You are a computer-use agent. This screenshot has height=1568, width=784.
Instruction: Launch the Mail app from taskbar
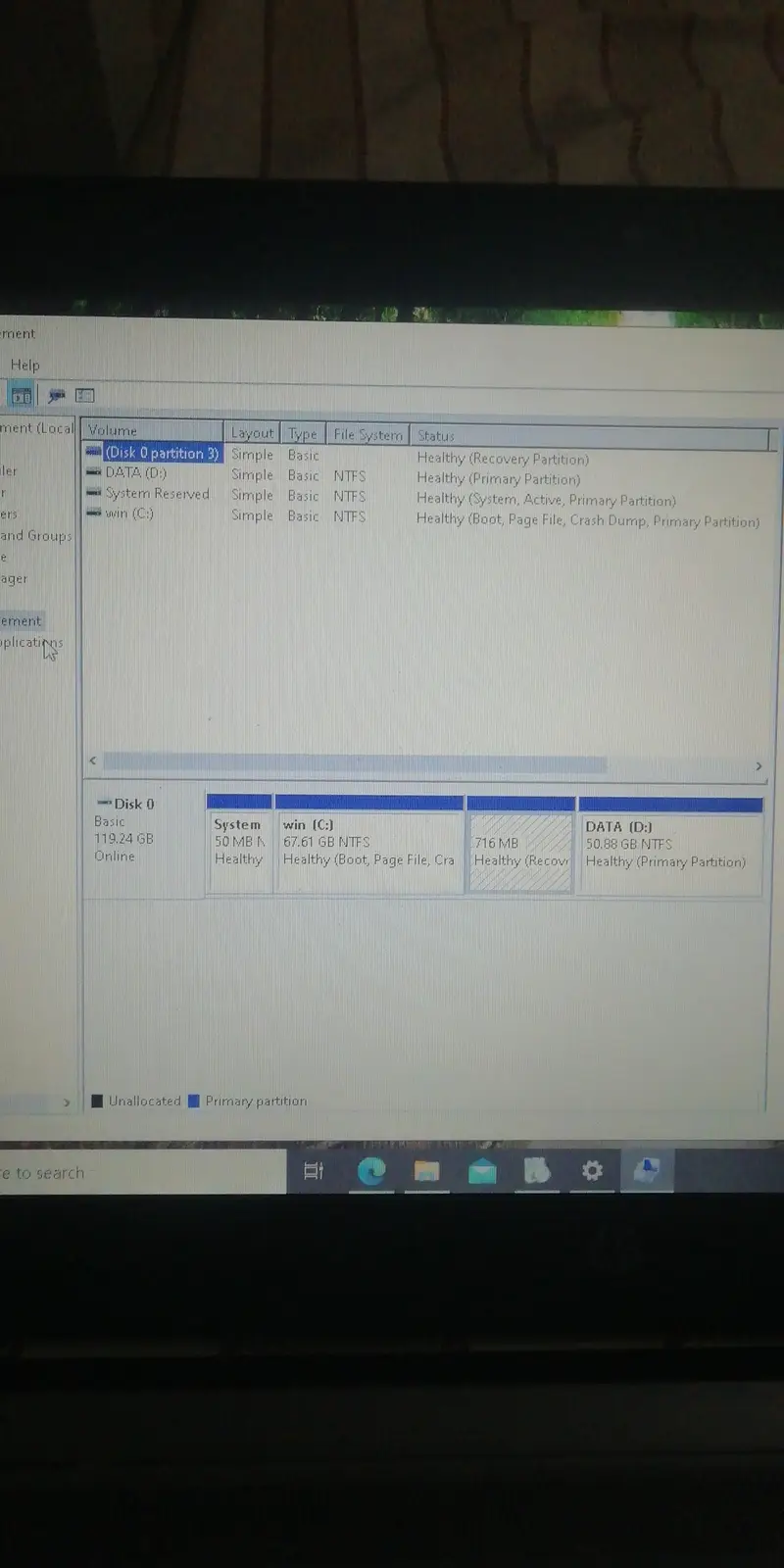click(x=482, y=1170)
